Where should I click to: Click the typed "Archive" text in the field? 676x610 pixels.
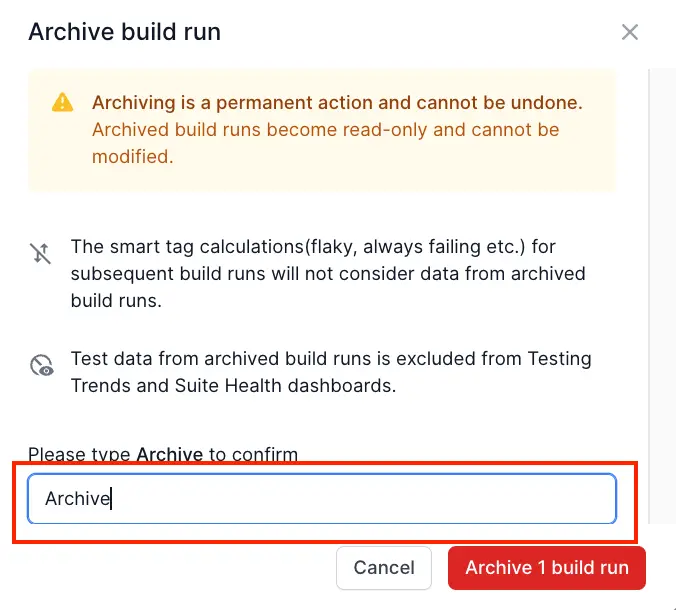tap(76, 498)
